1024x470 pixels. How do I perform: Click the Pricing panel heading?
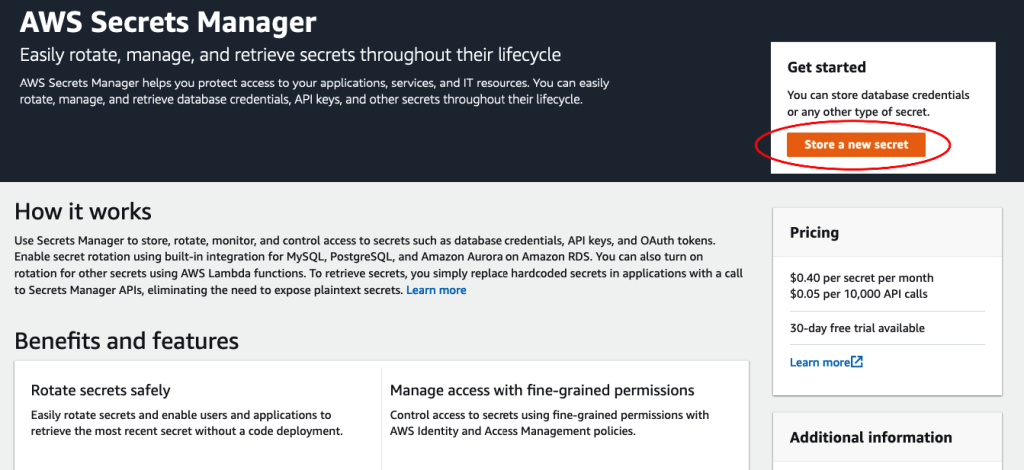814,233
